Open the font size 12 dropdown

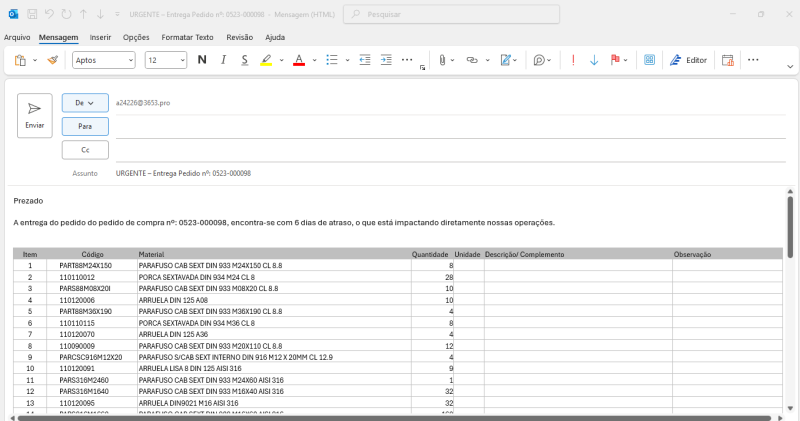(166, 60)
